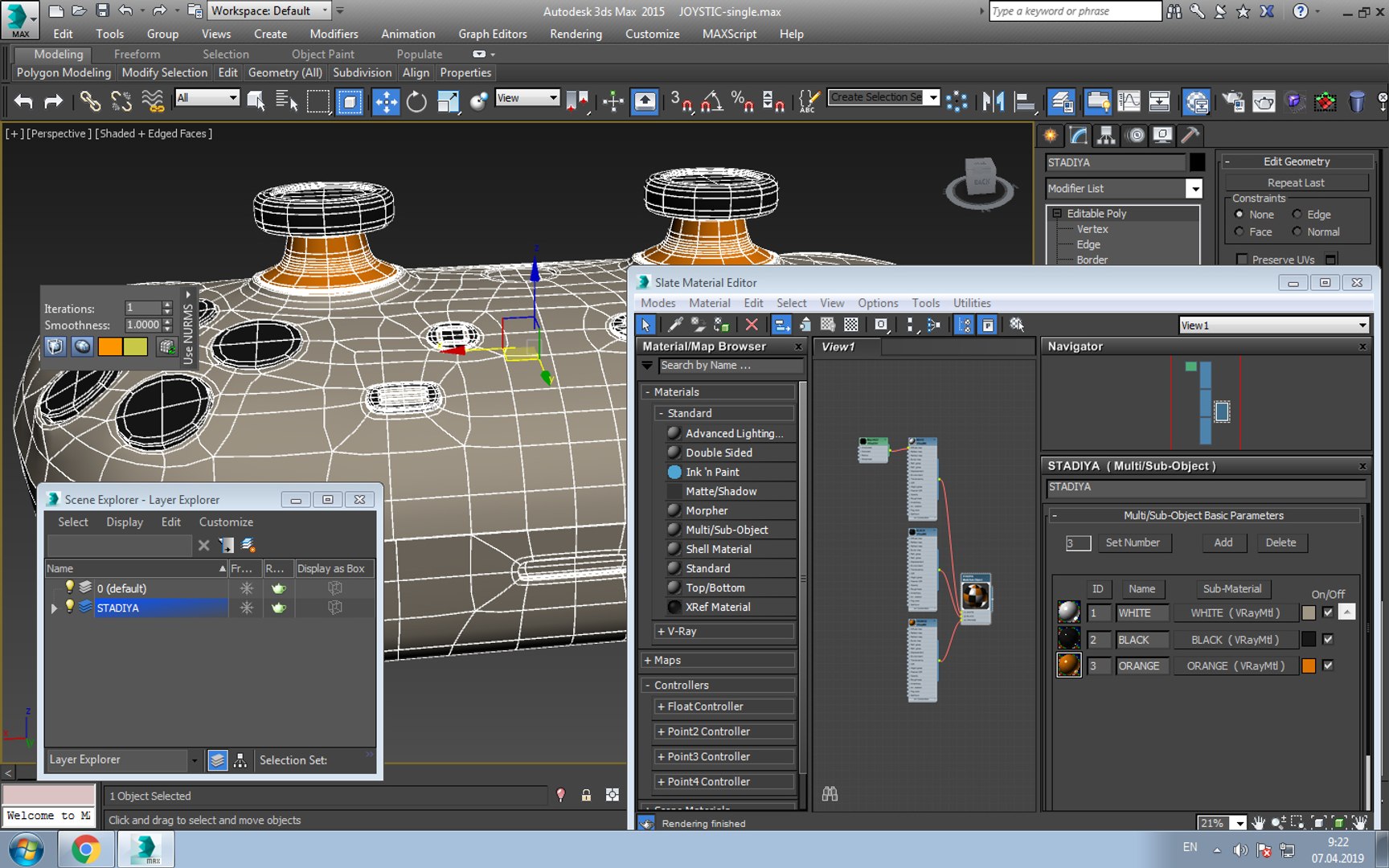Viewport: 1389px width, 868px height.
Task: Click the orange color swatch for ORANGE material
Action: point(1309,665)
